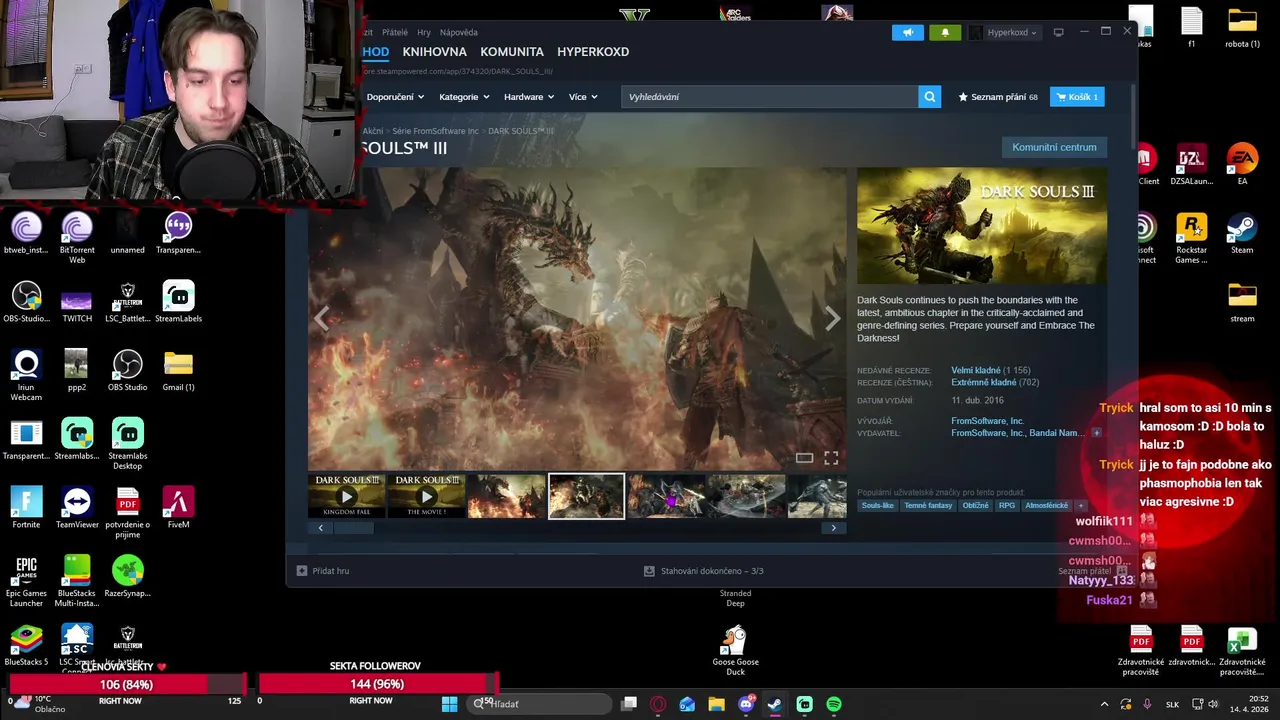Screen dimensions: 1280x720
Task: Play the Kingdom Fall trailer thumbnail
Action: pos(347,496)
